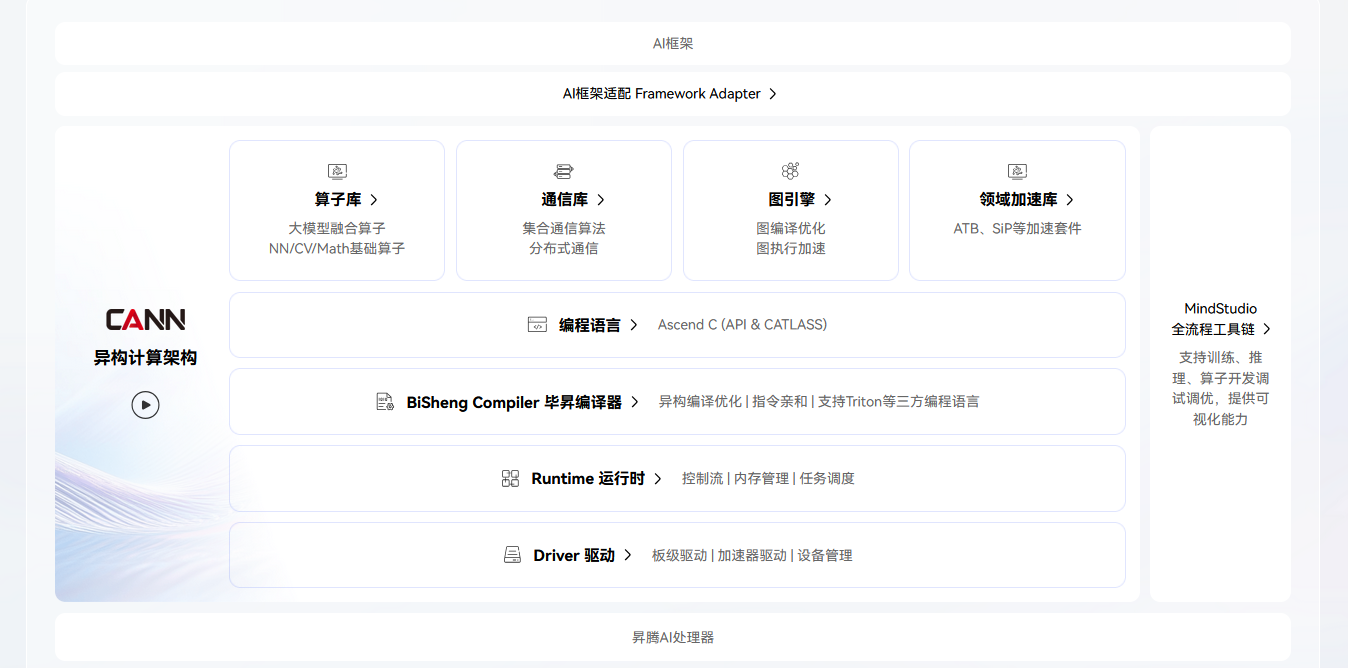Image resolution: width=1348 pixels, height=668 pixels.
Task: Click the 图引擎 card icon
Action: [x=790, y=171]
